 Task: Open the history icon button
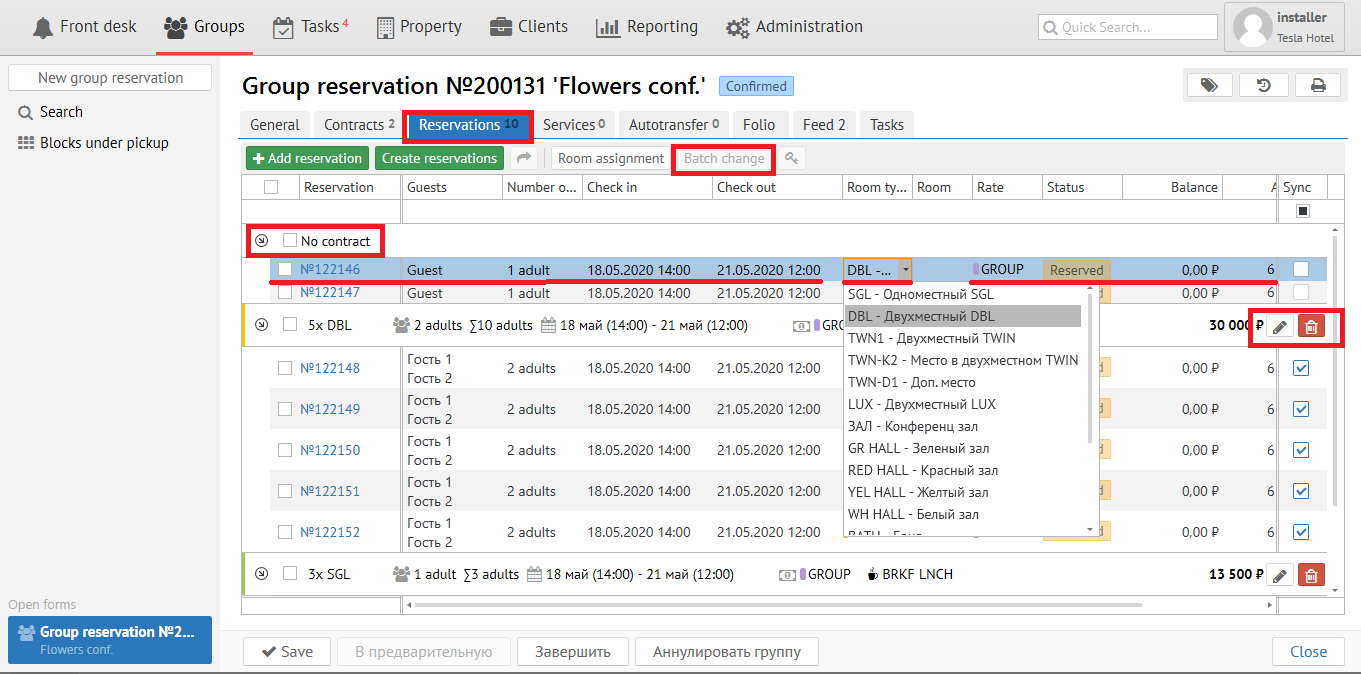tap(1264, 86)
